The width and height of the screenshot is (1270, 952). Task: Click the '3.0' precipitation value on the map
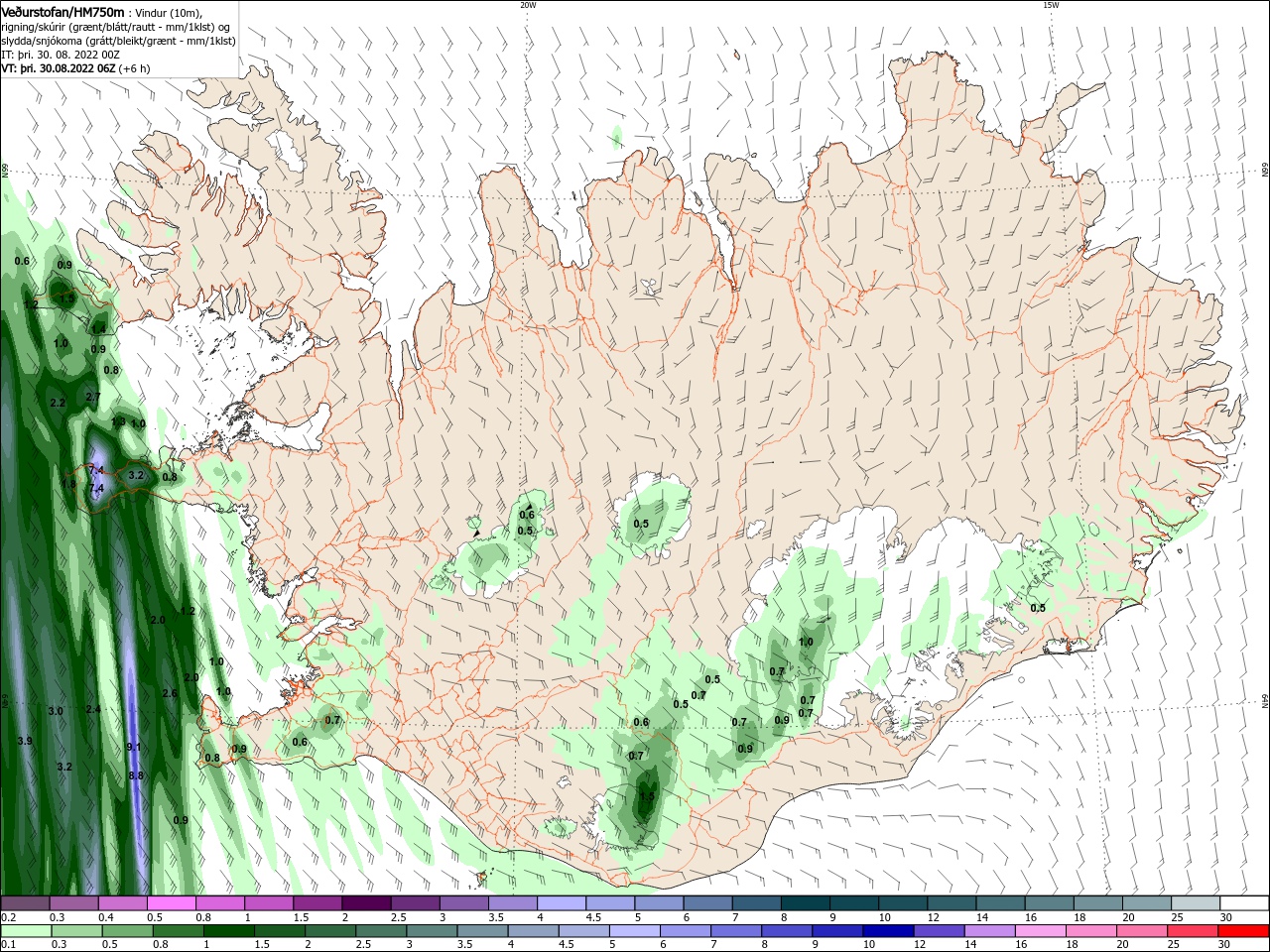(56, 711)
